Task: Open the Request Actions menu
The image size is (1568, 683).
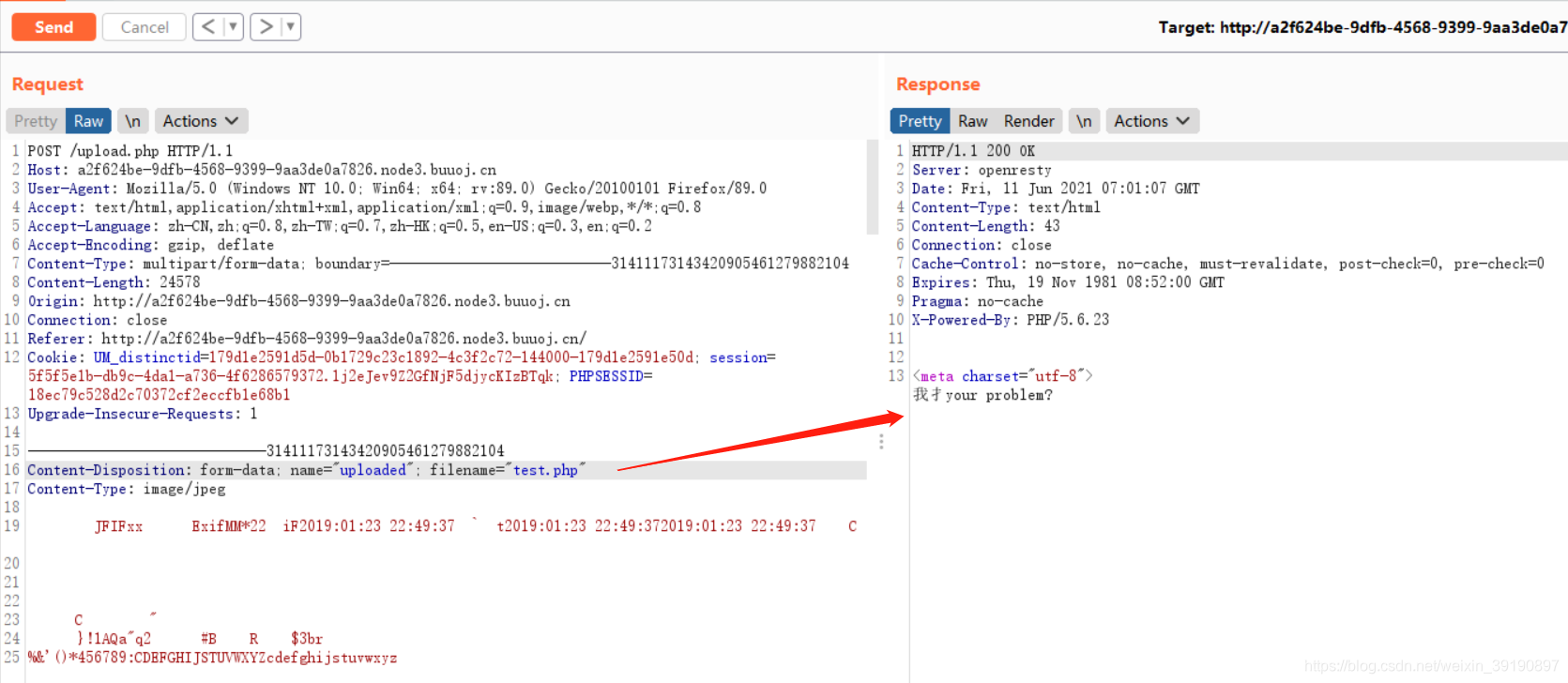Action: (201, 121)
